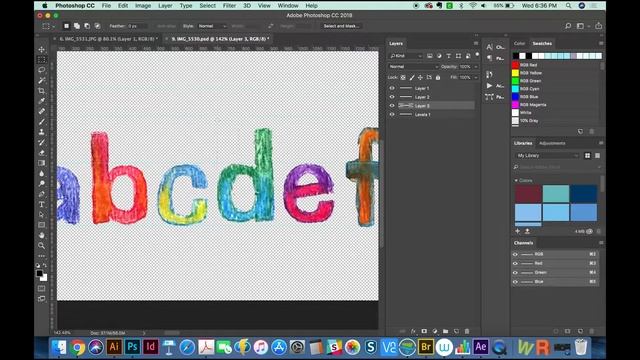
Task: Select the Rectangular Marquee tool in toolbox
Action: click(x=42, y=60)
